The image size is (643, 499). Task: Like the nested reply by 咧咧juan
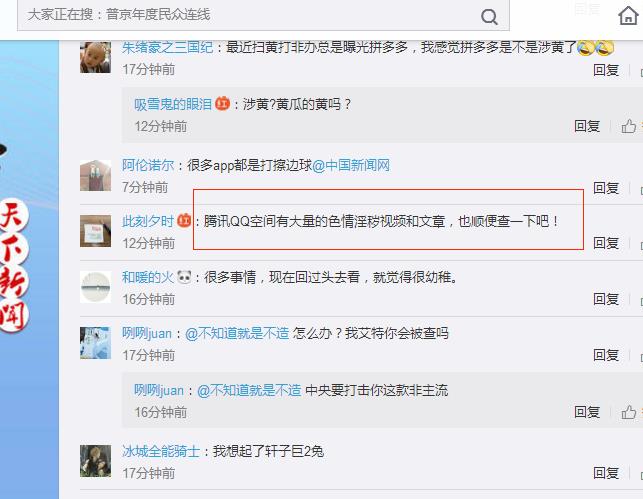coord(629,412)
